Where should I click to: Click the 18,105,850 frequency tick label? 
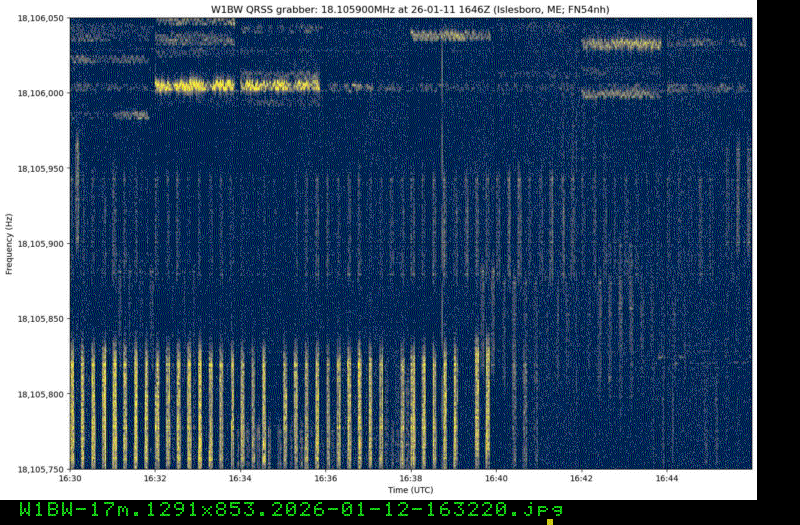[42, 318]
